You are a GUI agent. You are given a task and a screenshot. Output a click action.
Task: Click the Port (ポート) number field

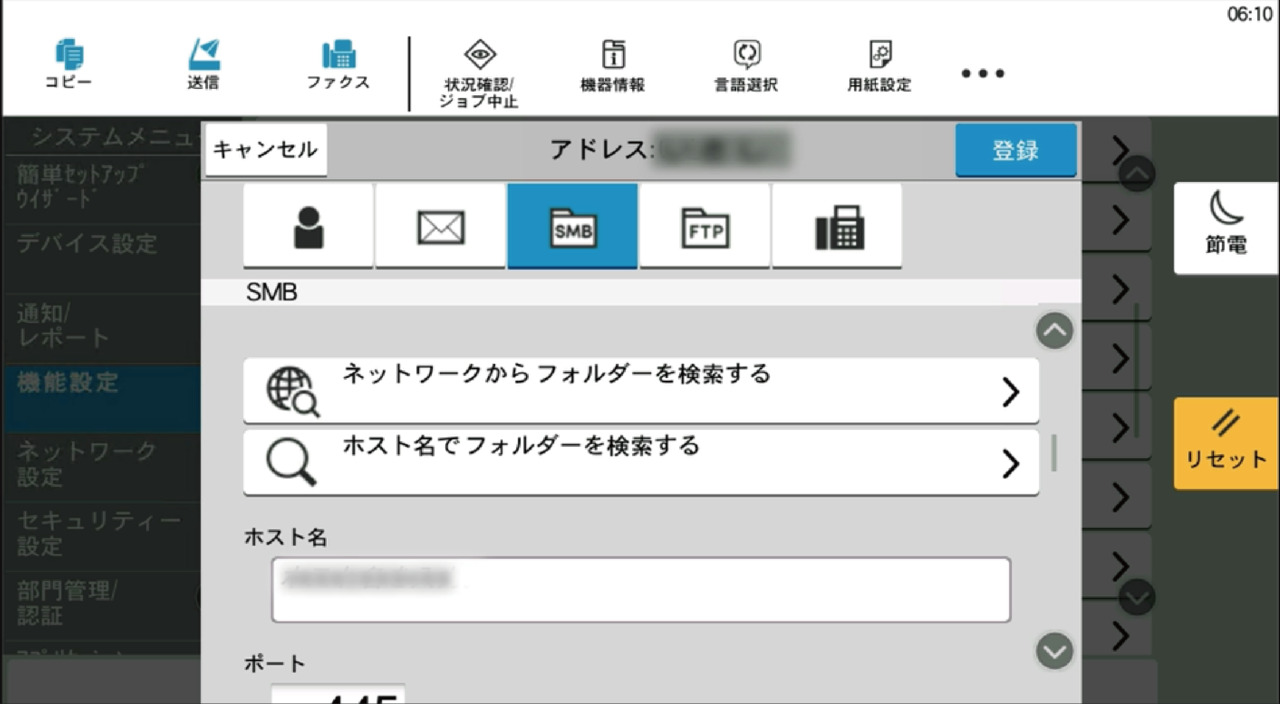click(338, 694)
